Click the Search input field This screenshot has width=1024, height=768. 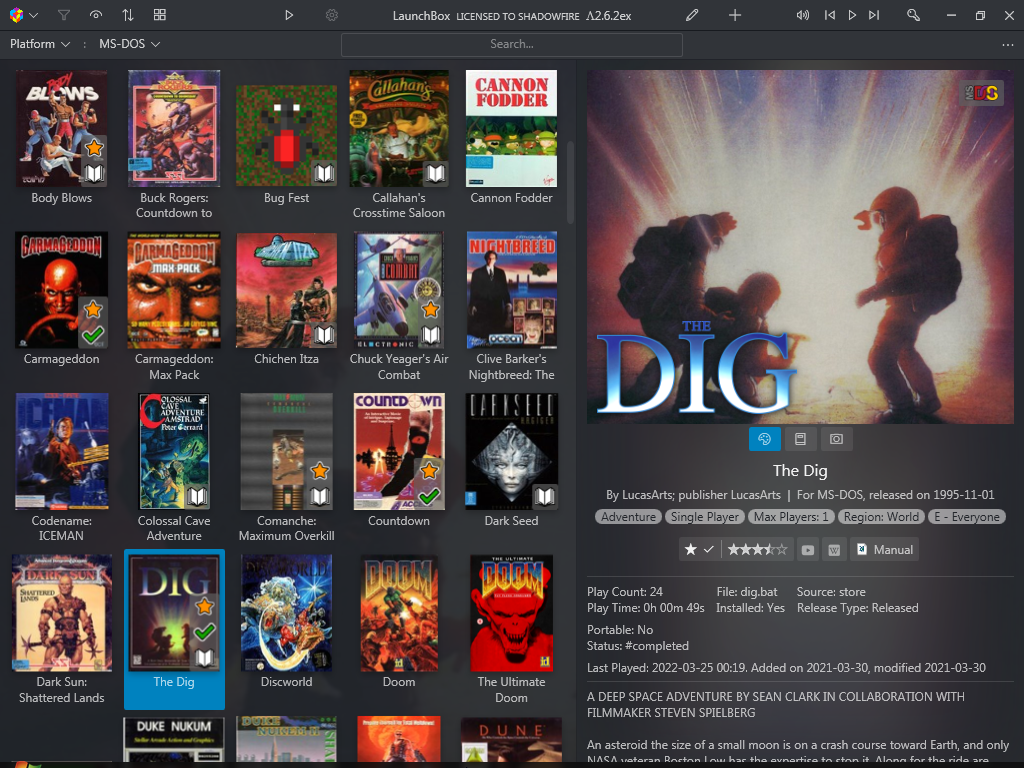[511, 44]
